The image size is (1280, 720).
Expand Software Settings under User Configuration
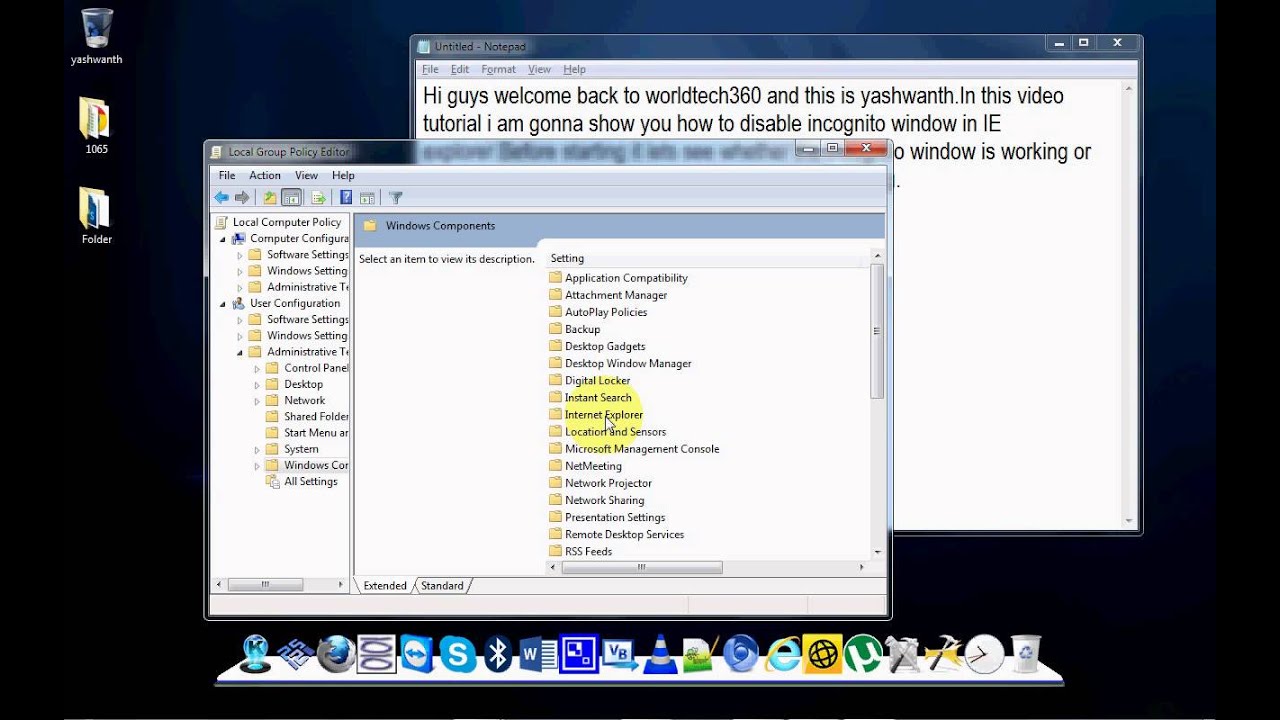(240, 320)
